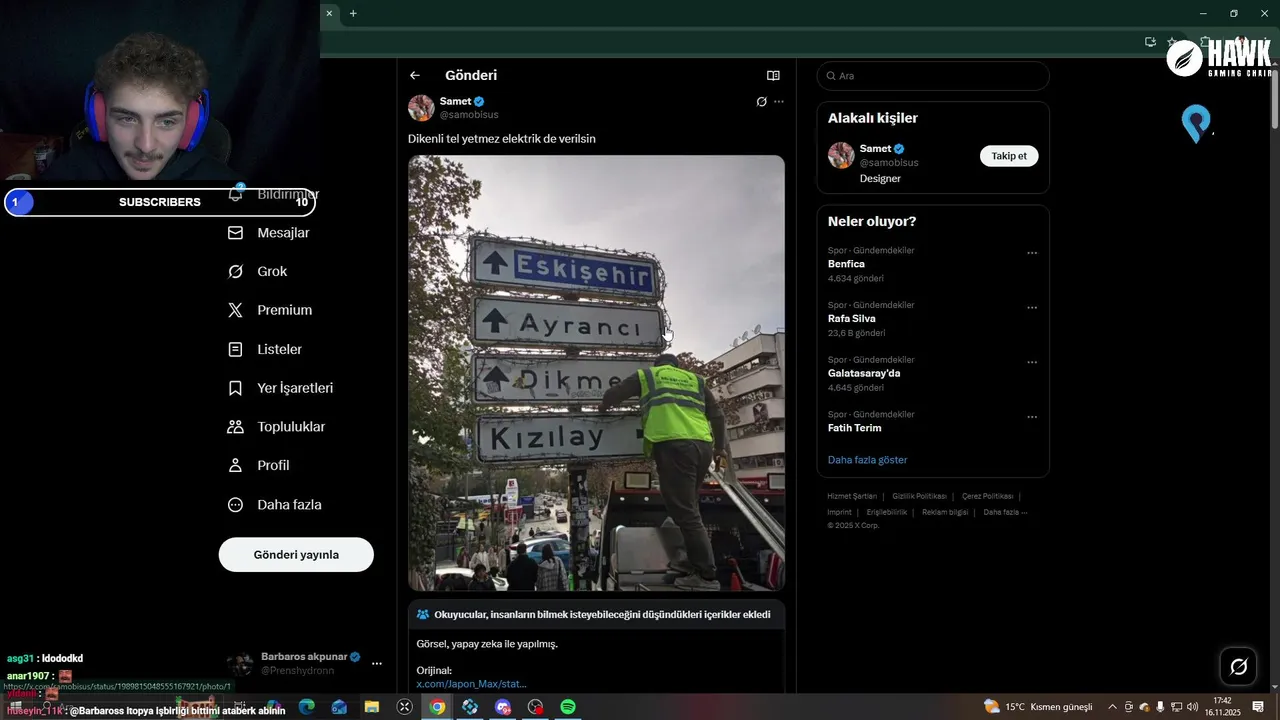
Task: Open Profil in the sidebar
Action: coord(259,465)
